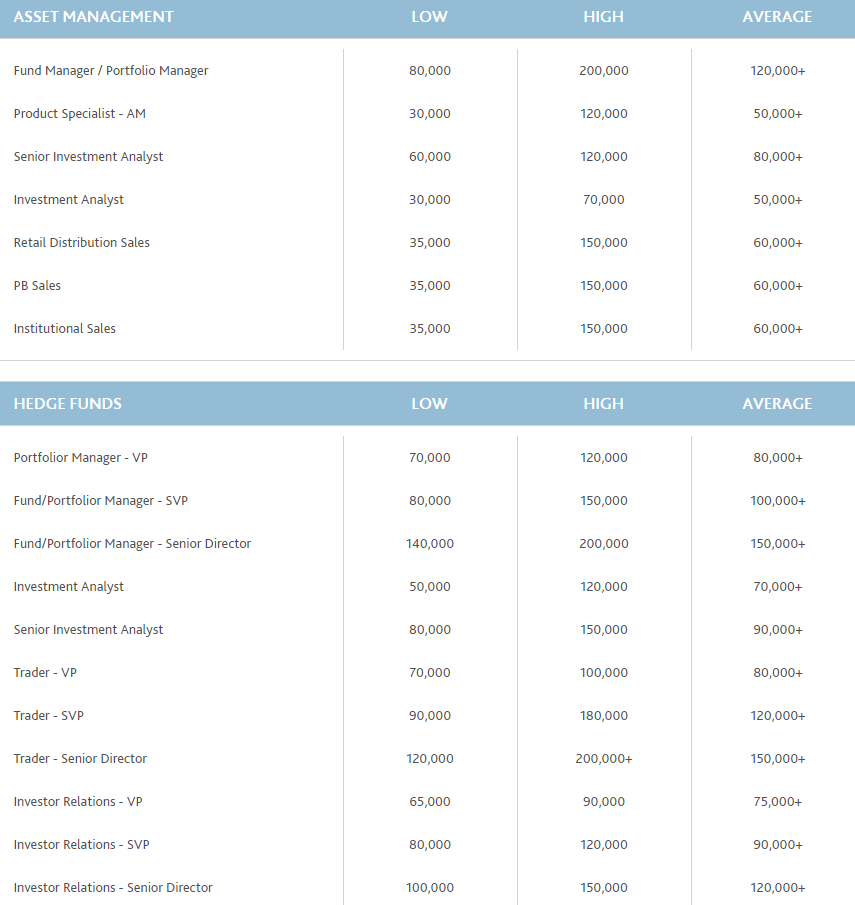Image resolution: width=855 pixels, height=905 pixels.
Task: Click Investor Relations - SVP low value 80,000
Action: (x=430, y=844)
